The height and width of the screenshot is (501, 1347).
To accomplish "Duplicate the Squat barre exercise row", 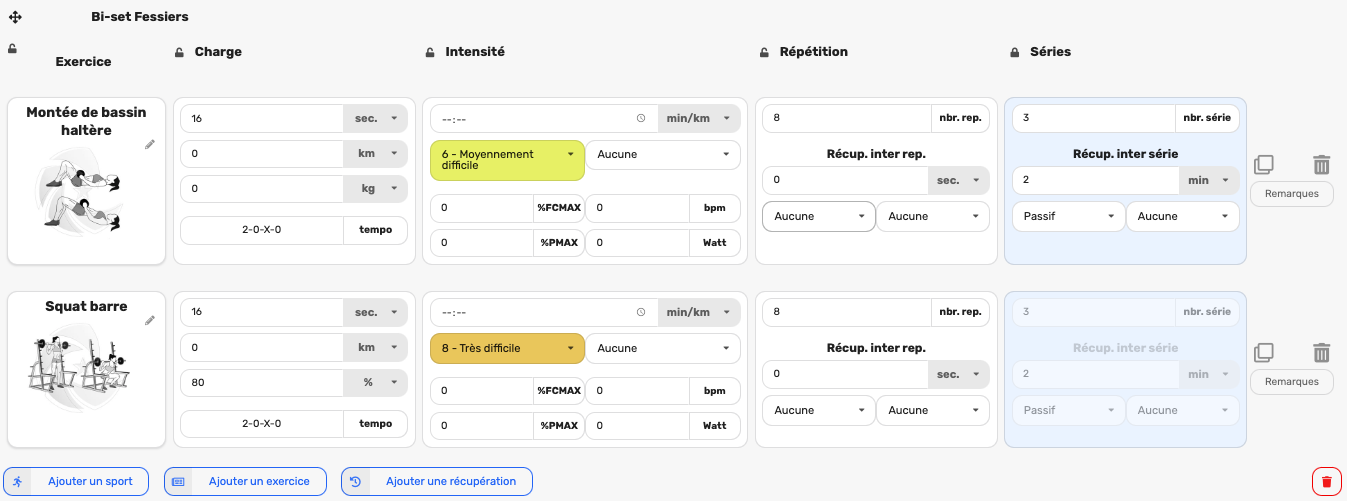I will [1264, 352].
